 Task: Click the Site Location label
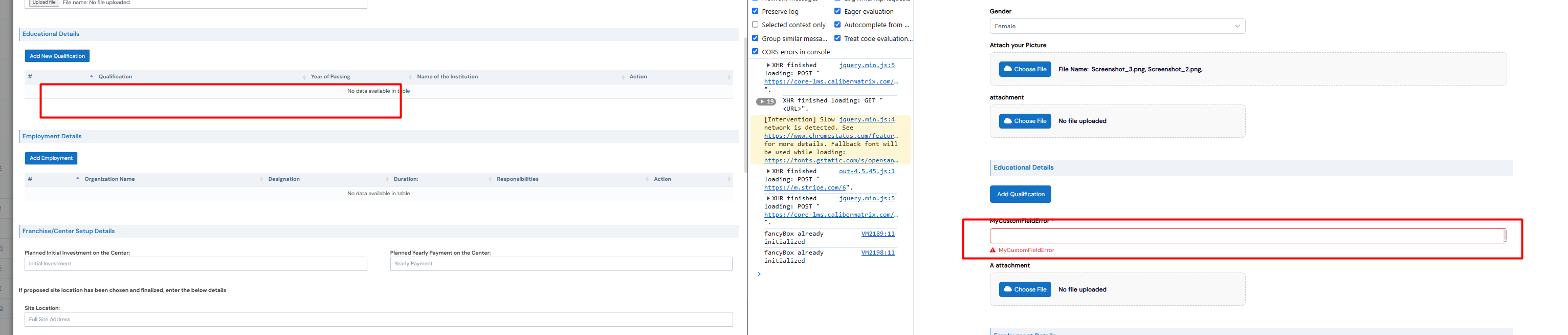coord(42,309)
